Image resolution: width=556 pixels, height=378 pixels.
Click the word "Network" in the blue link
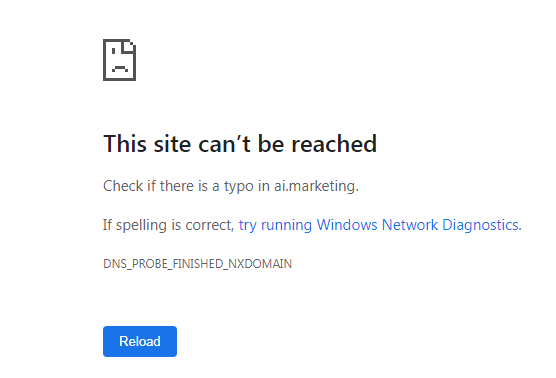pos(410,225)
